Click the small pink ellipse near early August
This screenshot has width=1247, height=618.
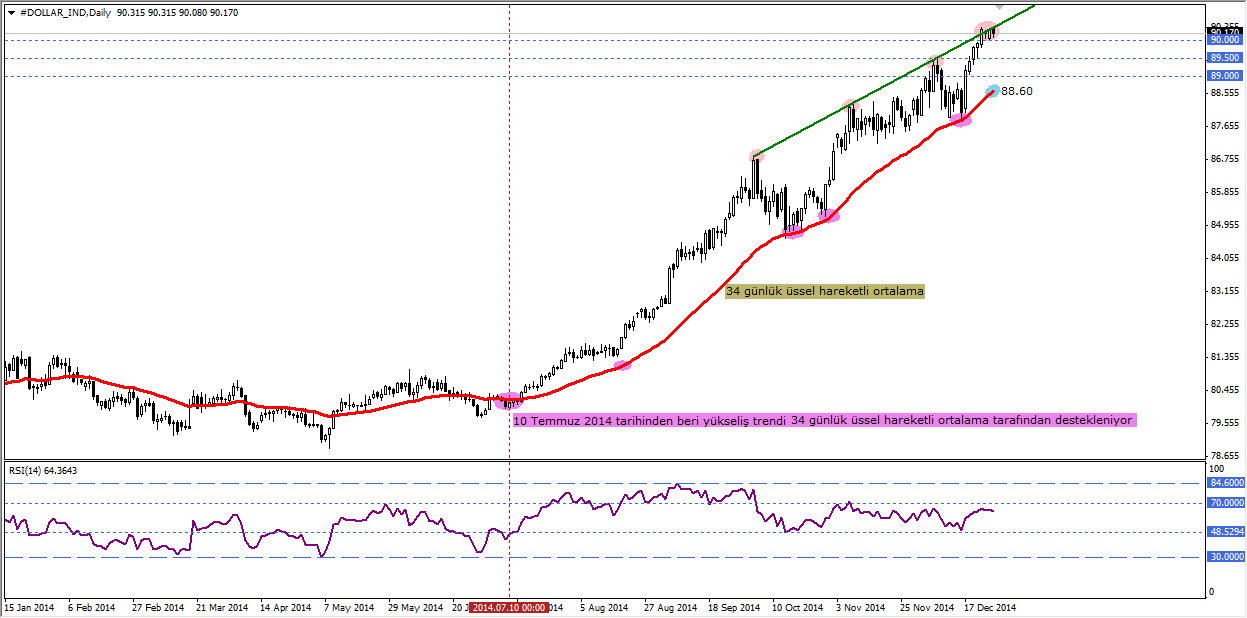623,365
